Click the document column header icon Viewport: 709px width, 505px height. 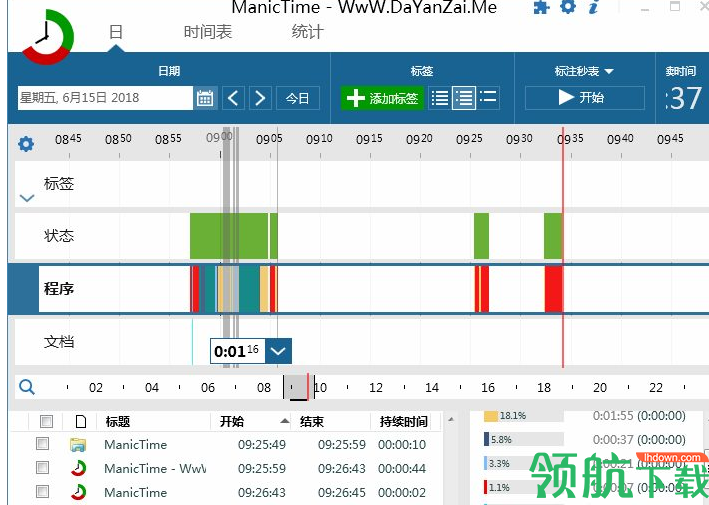click(81, 421)
